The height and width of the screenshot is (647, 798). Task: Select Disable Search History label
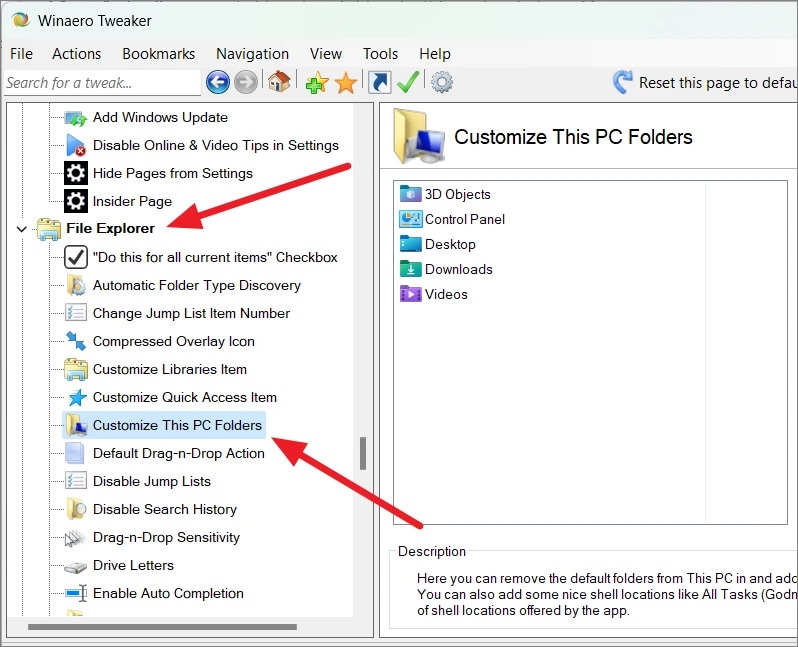tap(165, 509)
